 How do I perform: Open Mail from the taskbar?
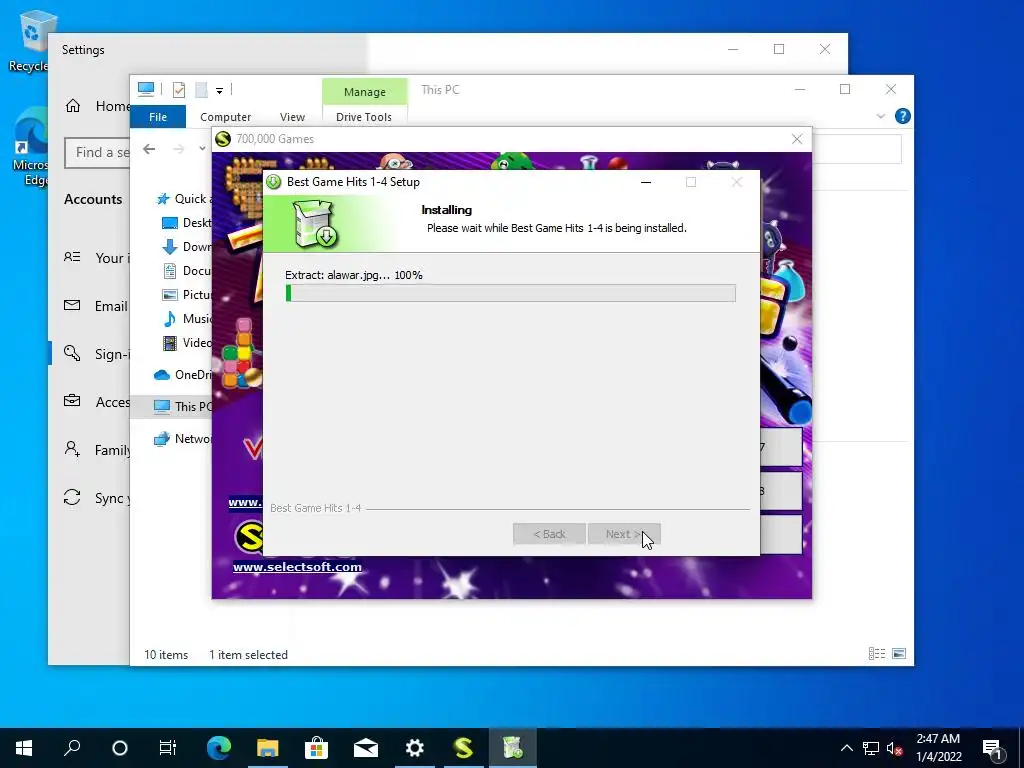pyautogui.click(x=366, y=748)
